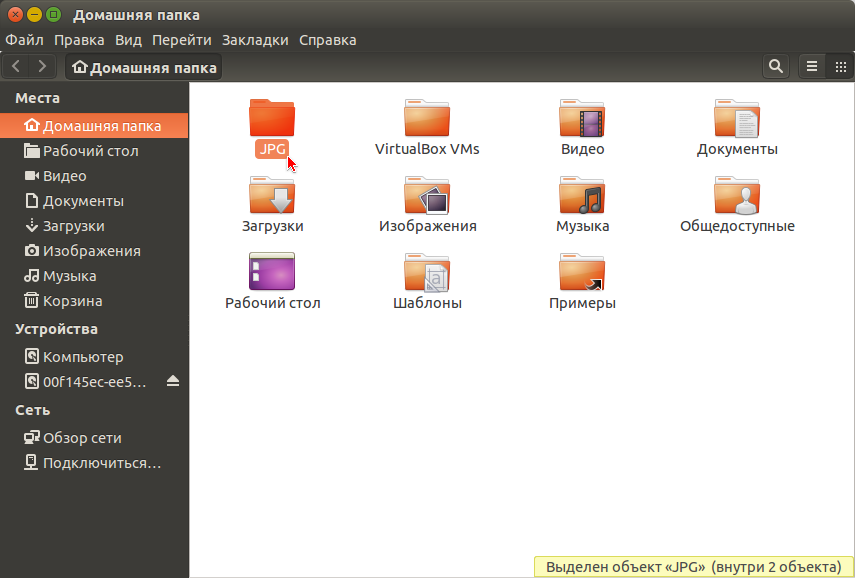Select the Музыка folder in file grid
The height and width of the screenshot is (578, 855).
(x=582, y=195)
